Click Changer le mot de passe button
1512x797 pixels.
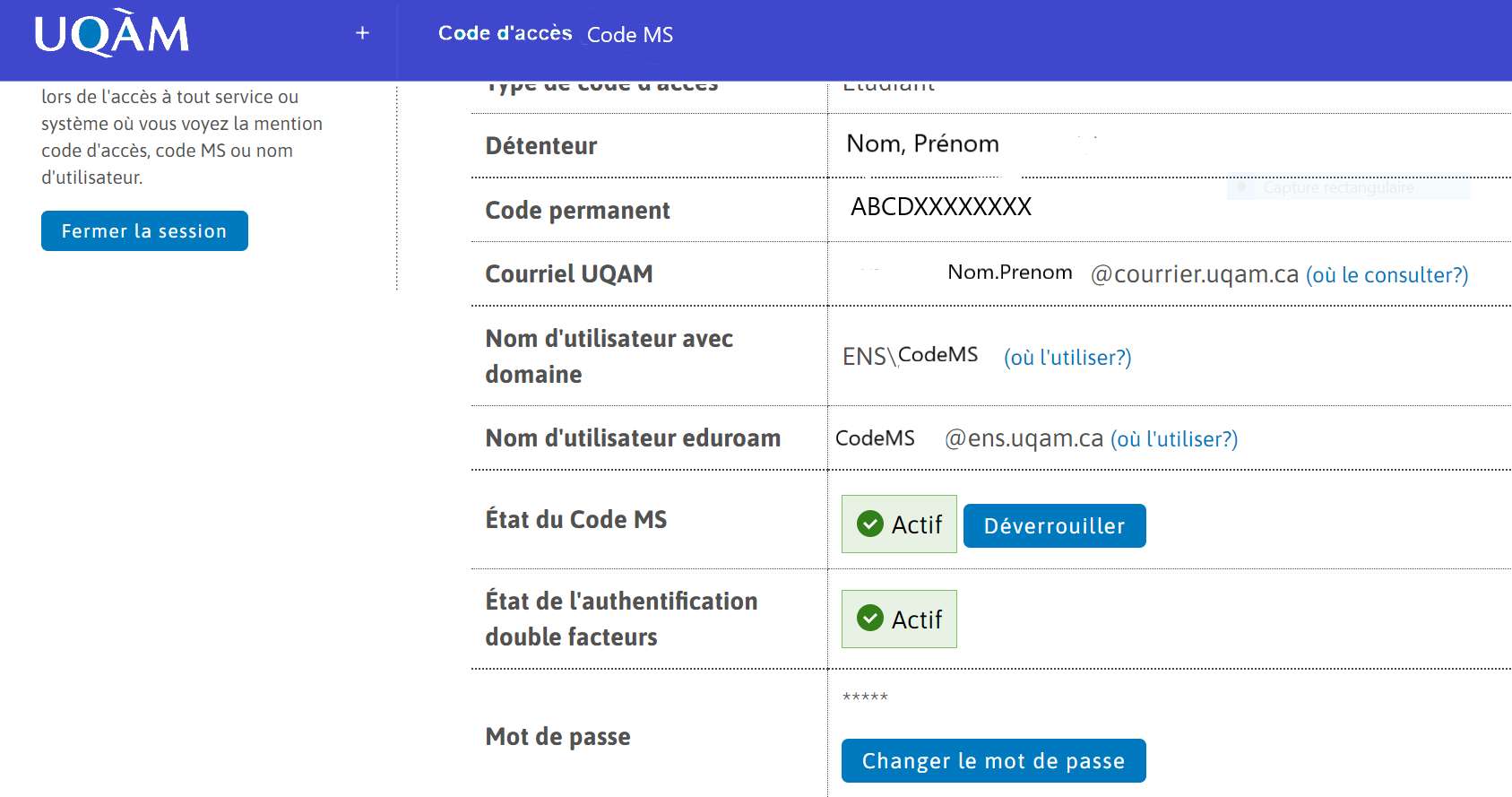pos(993,760)
